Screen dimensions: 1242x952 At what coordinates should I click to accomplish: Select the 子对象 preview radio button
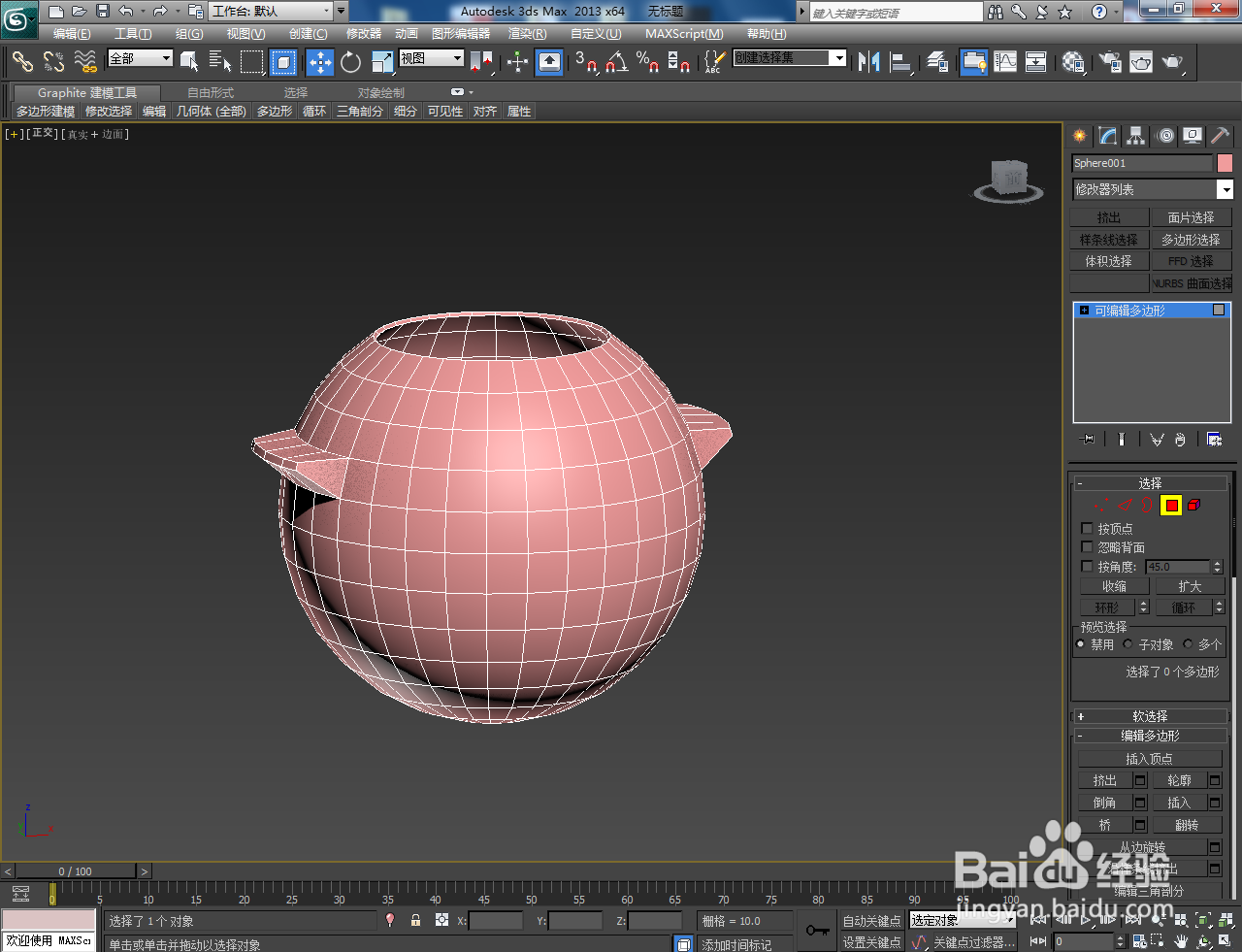pos(1128,643)
